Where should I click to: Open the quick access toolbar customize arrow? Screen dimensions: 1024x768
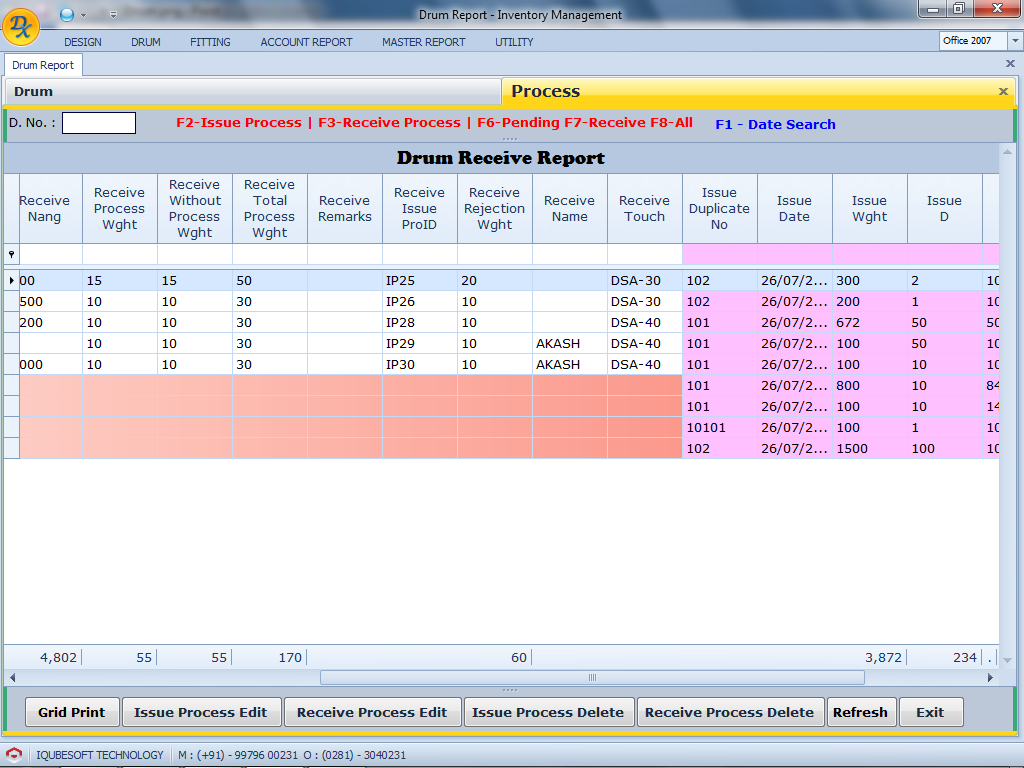pos(113,15)
